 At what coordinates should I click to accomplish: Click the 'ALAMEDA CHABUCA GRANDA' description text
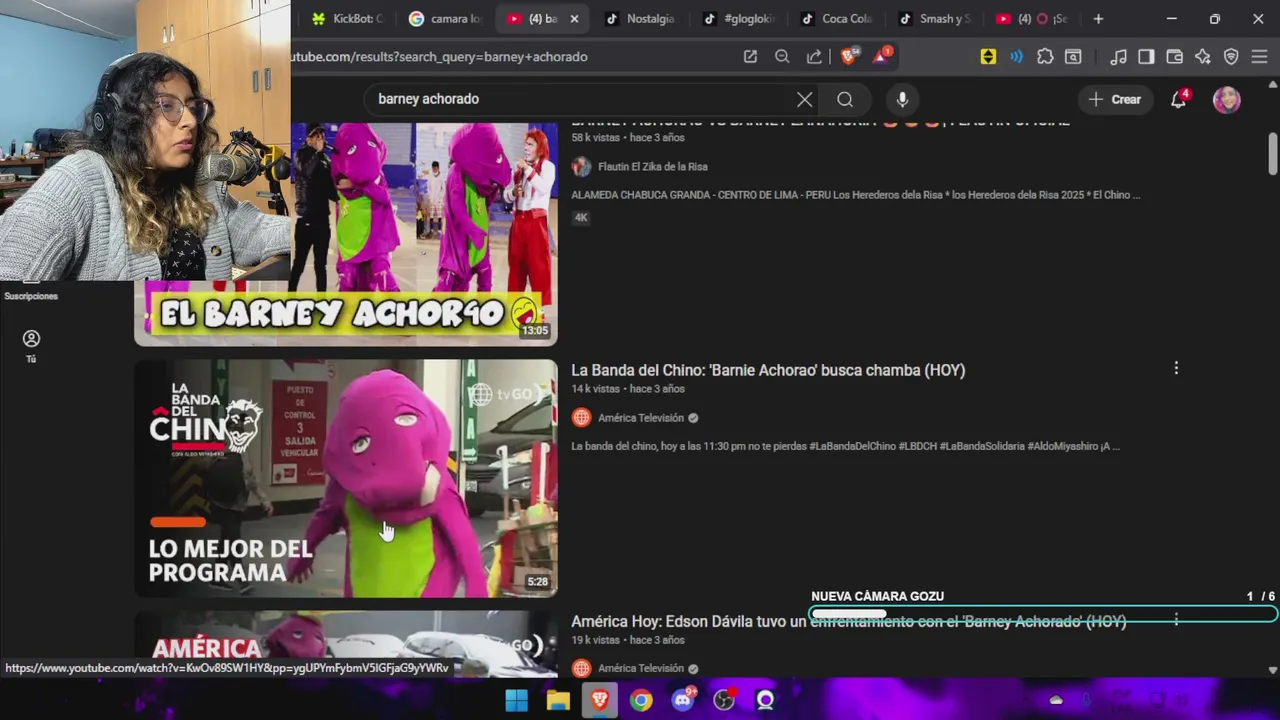(x=855, y=195)
